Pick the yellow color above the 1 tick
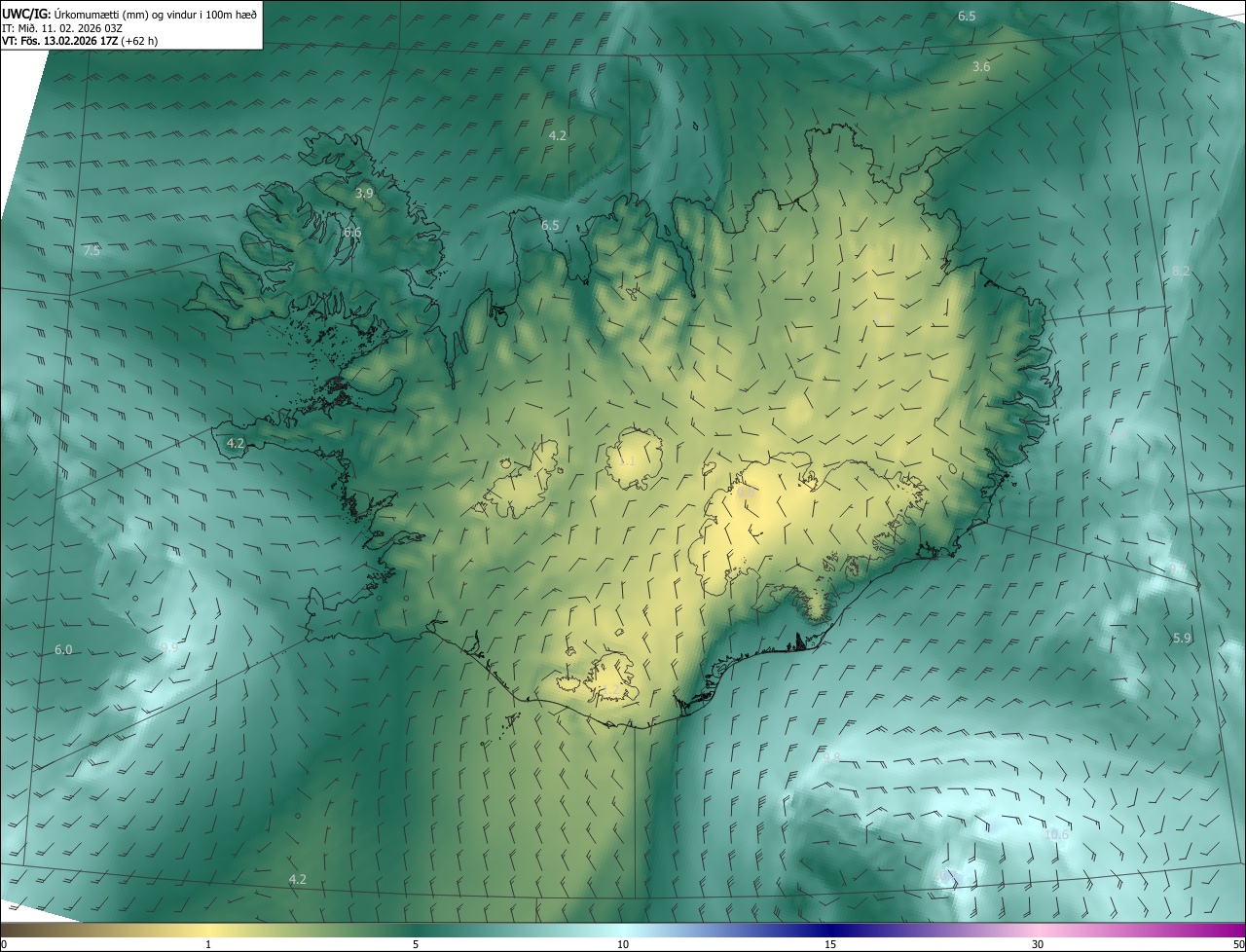This screenshot has width=1246, height=952. click(x=208, y=930)
